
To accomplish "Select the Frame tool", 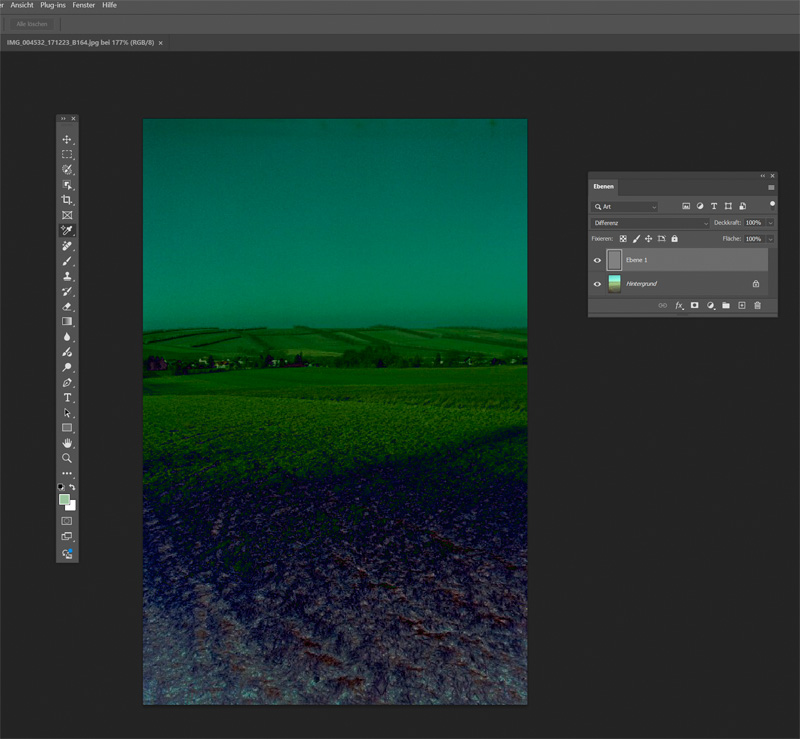I will pyautogui.click(x=67, y=215).
